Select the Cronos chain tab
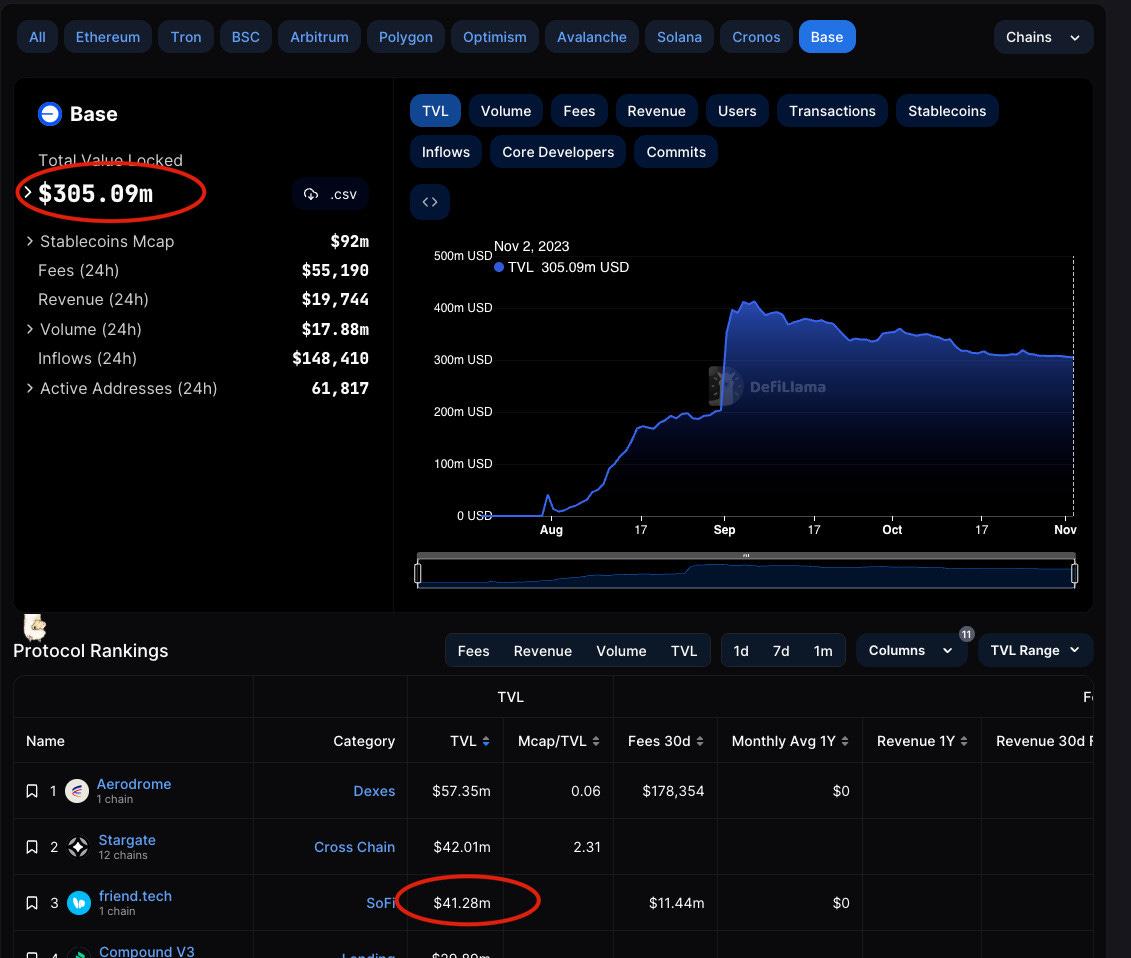Image resolution: width=1131 pixels, height=958 pixels. pyautogui.click(x=756, y=37)
